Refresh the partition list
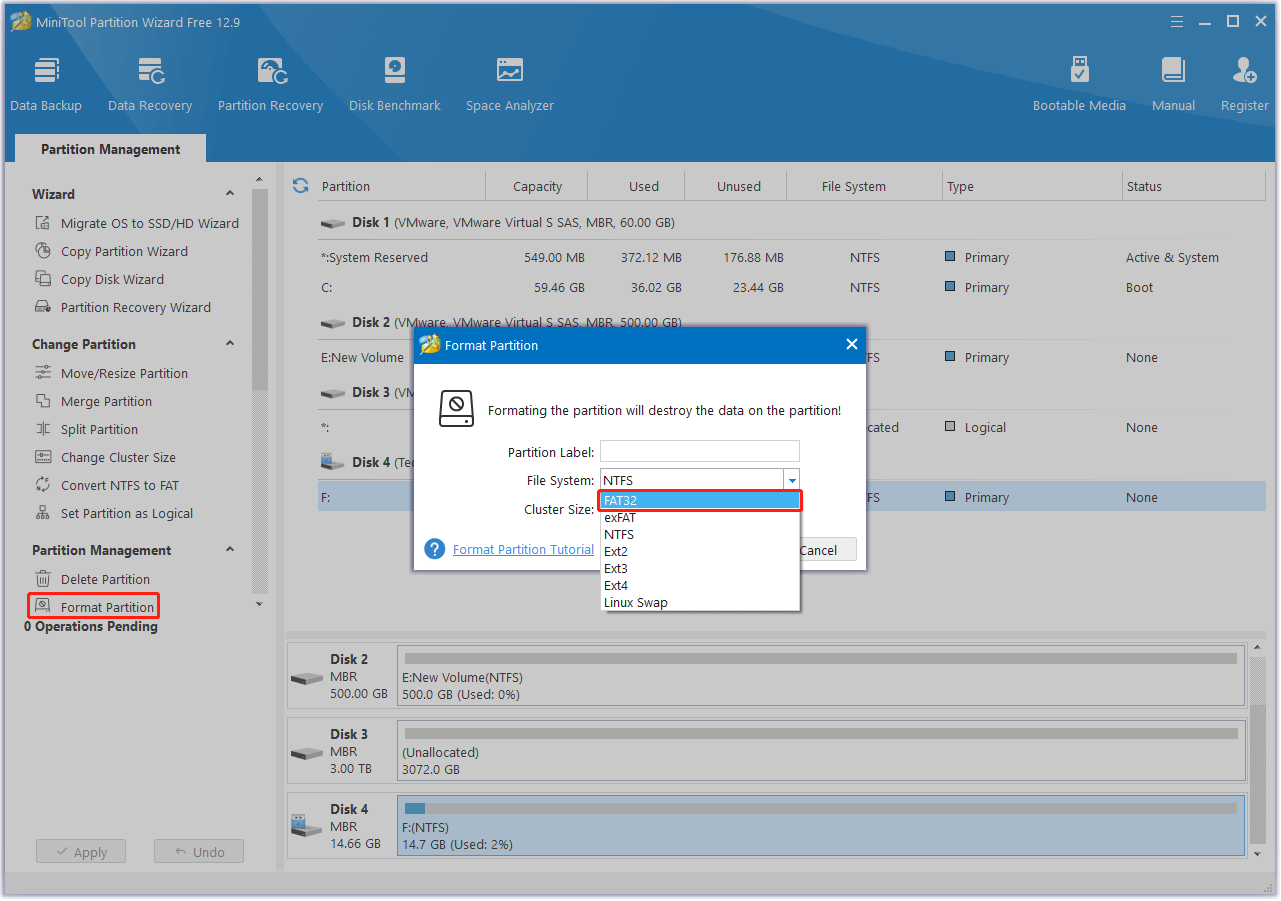 [x=300, y=186]
